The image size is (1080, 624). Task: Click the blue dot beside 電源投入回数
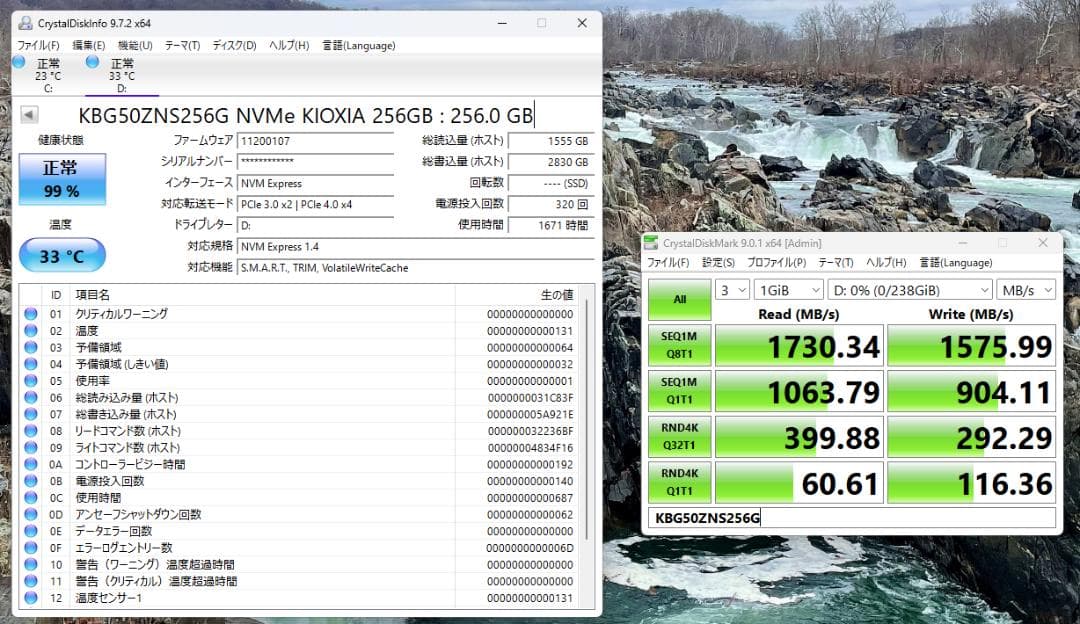pyautogui.click(x=30, y=481)
